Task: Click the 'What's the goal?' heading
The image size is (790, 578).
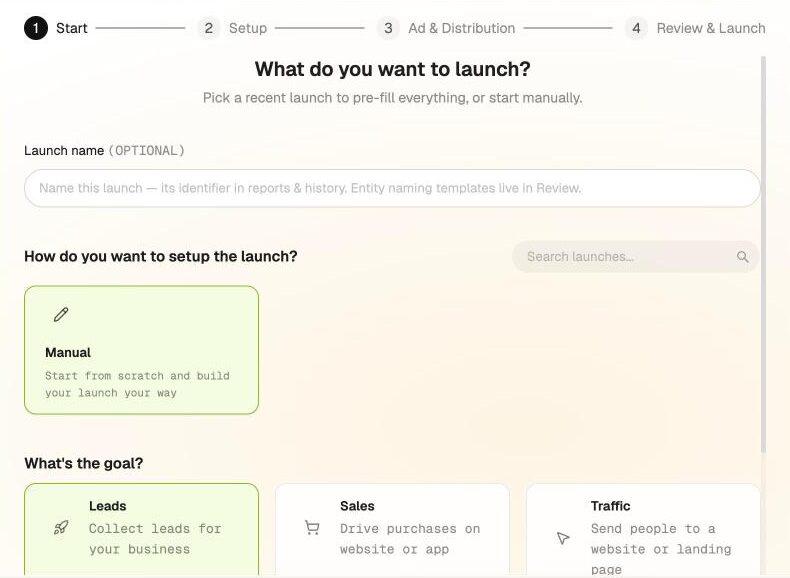Action: coord(84,463)
